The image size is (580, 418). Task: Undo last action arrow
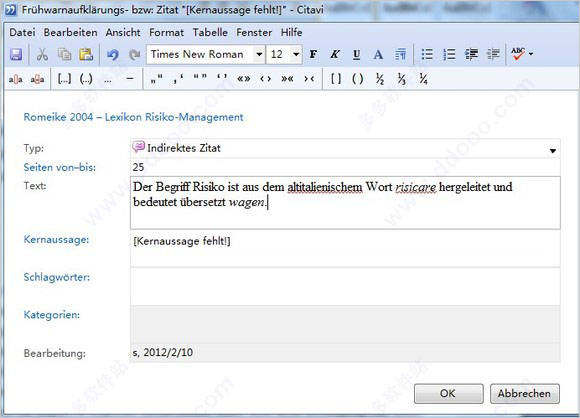point(113,54)
